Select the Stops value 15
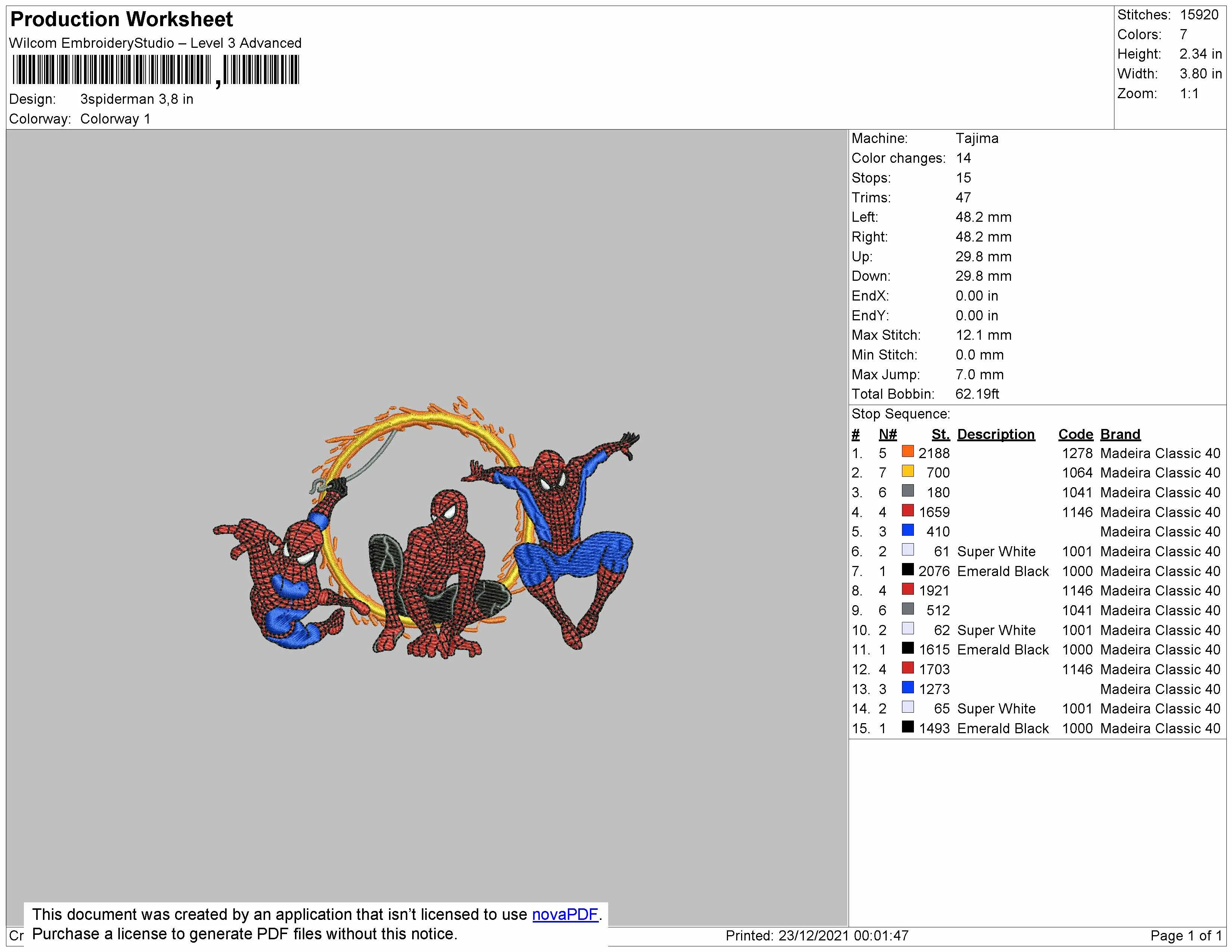This screenshot has width=1232, height=952. [x=963, y=178]
